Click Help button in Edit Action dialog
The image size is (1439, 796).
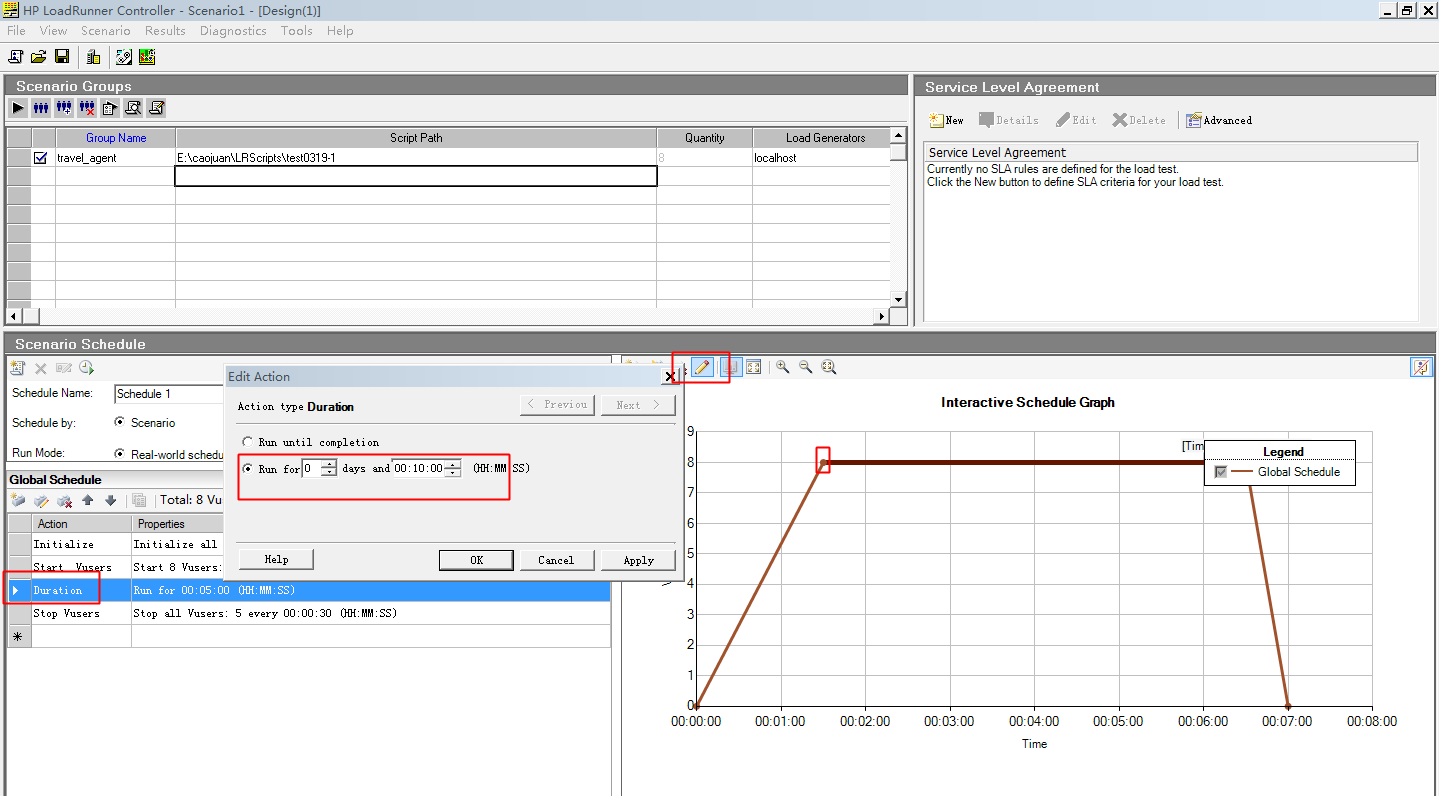coord(276,559)
